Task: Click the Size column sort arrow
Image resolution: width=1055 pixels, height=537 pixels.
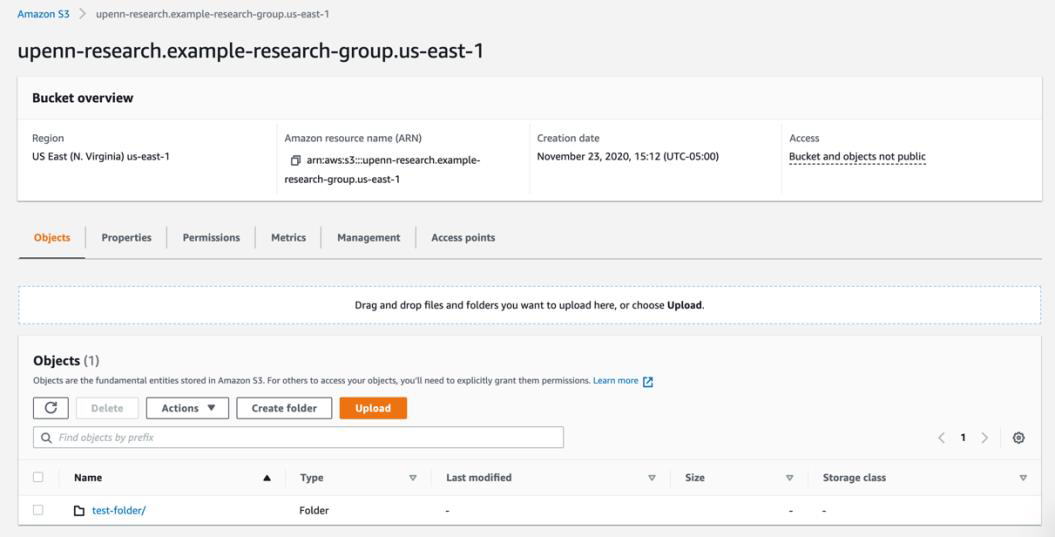Action: (x=789, y=478)
